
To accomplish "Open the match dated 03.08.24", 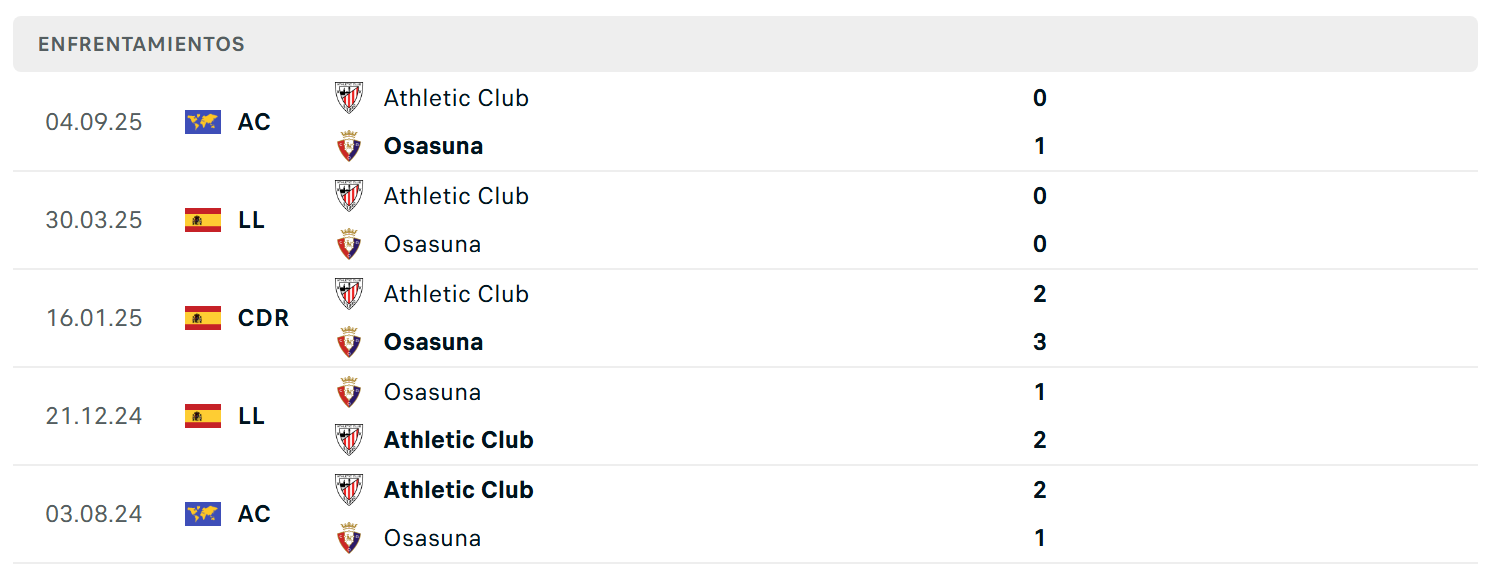I will (745, 514).
